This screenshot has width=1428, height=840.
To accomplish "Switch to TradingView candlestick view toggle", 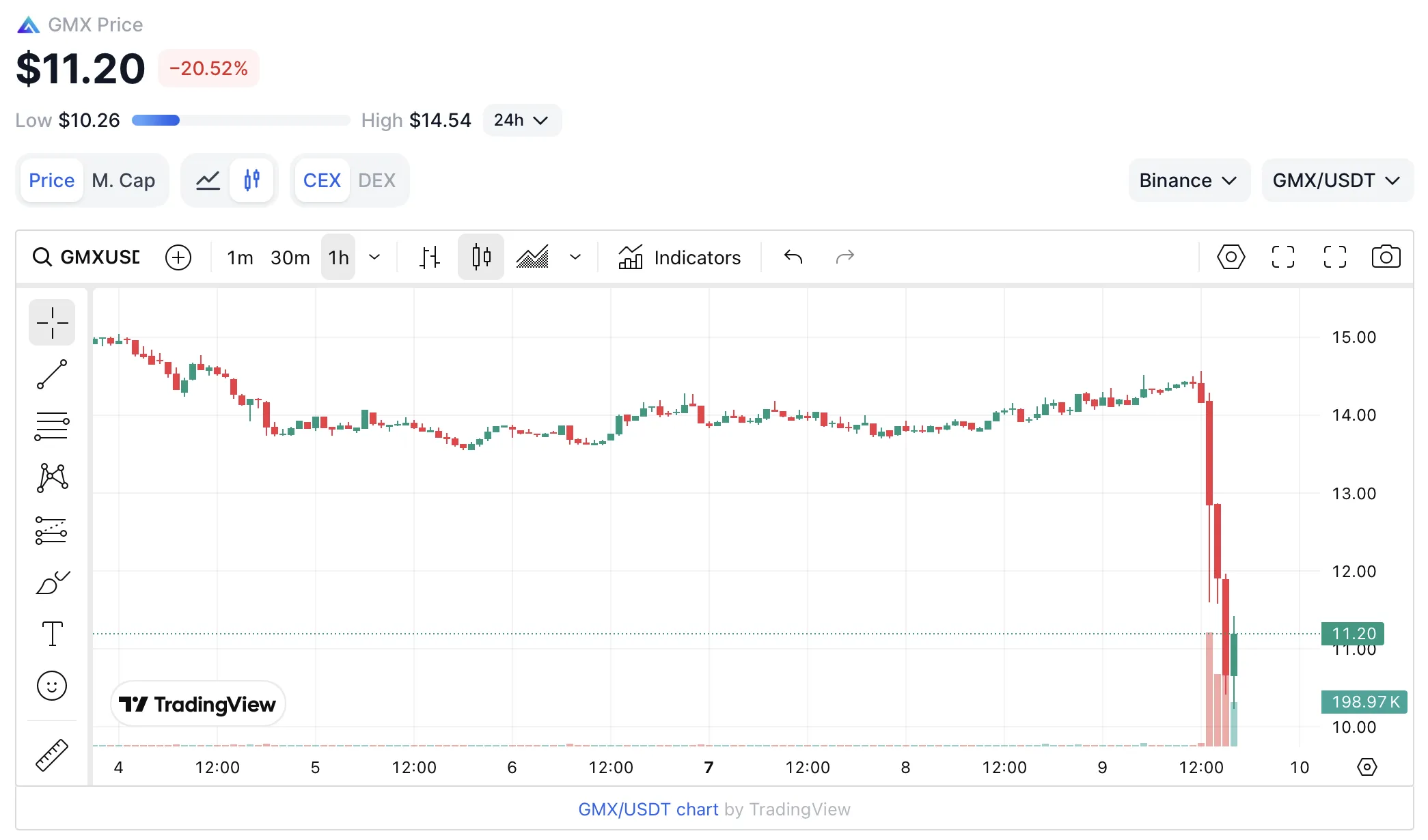I will [252, 180].
